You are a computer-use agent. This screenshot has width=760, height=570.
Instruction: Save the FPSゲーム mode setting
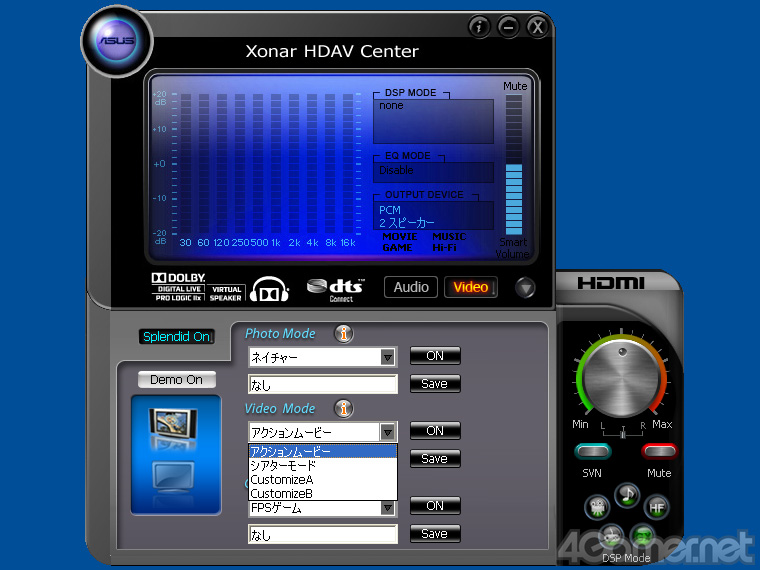435,534
